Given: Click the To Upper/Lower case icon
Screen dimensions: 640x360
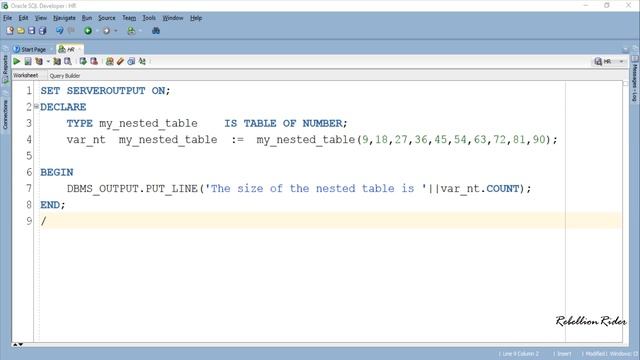Looking at the screenshot, I should pos(142,62).
